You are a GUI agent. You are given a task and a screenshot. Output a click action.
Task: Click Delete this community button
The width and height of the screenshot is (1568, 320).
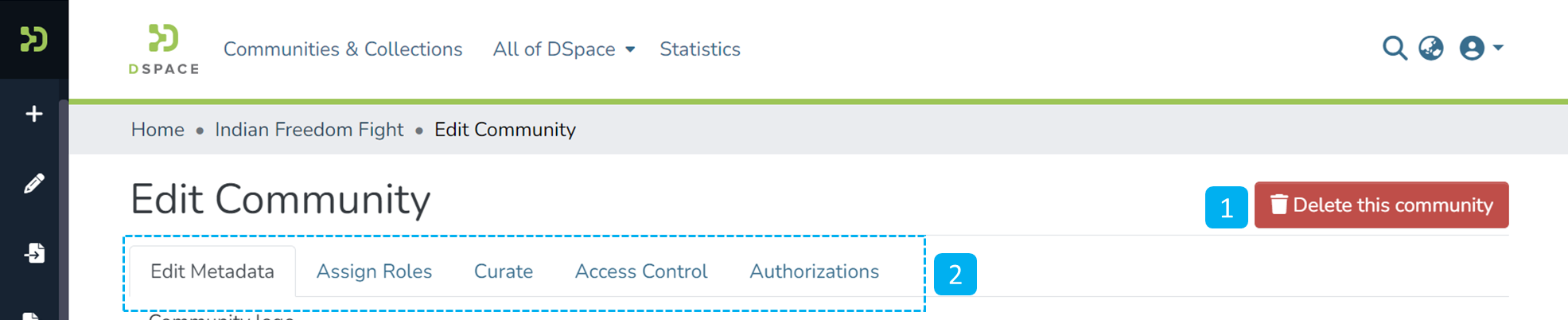pos(1381,205)
